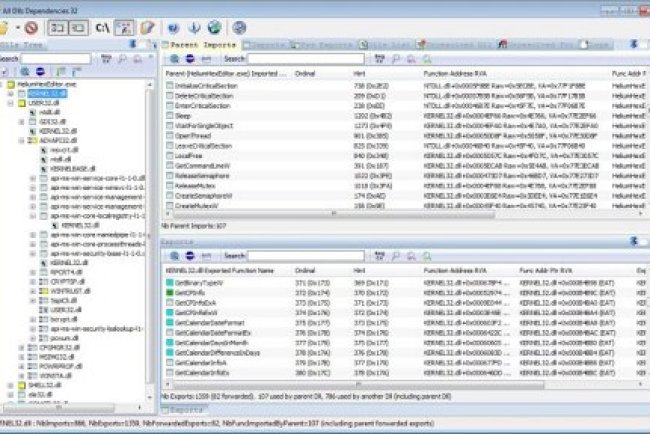This screenshot has width=650, height=434.
Task: Click the dark-blue striped ball icon in Parent Imports toolbar
Action: click(x=190, y=59)
